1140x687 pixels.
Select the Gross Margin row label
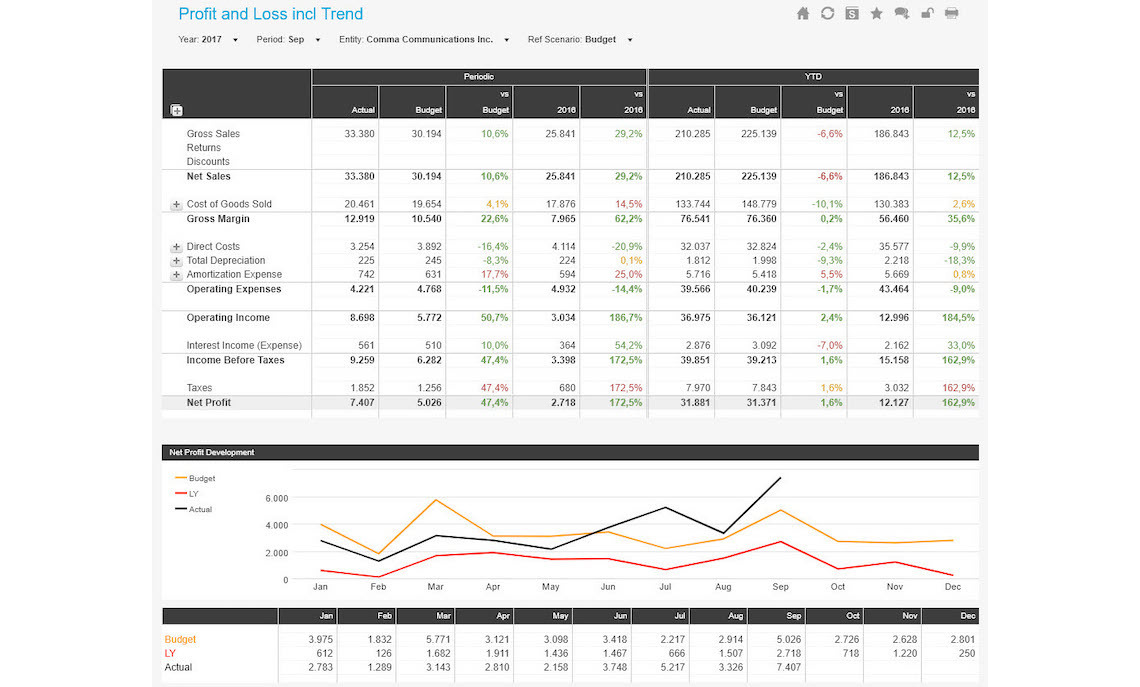218,218
